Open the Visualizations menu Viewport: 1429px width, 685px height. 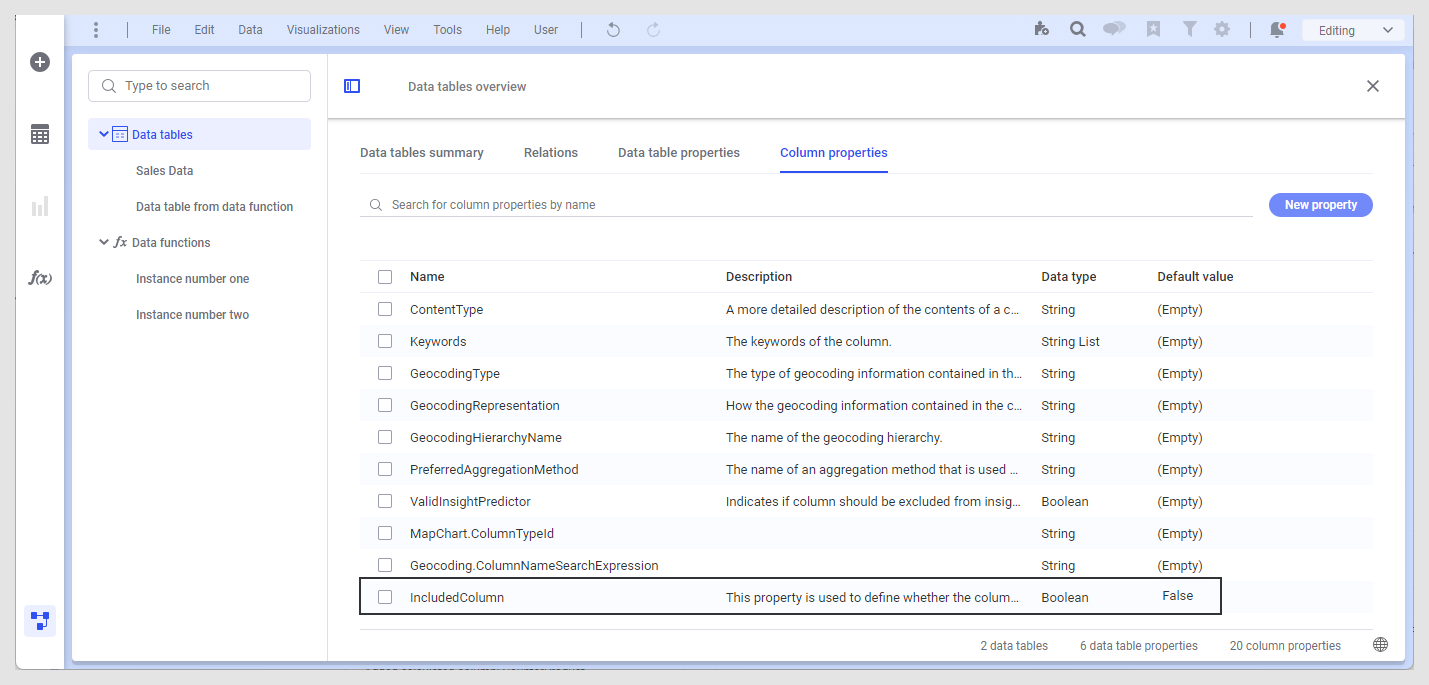[x=323, y=30]
